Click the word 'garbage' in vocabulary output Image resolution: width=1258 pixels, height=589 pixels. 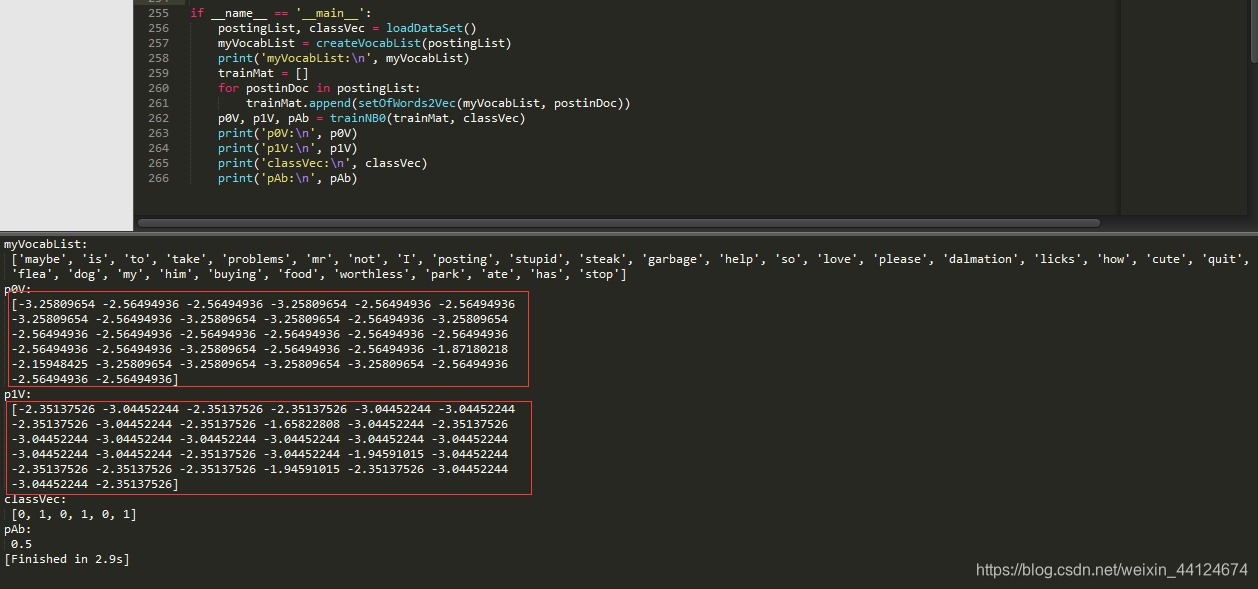point(673,259)
